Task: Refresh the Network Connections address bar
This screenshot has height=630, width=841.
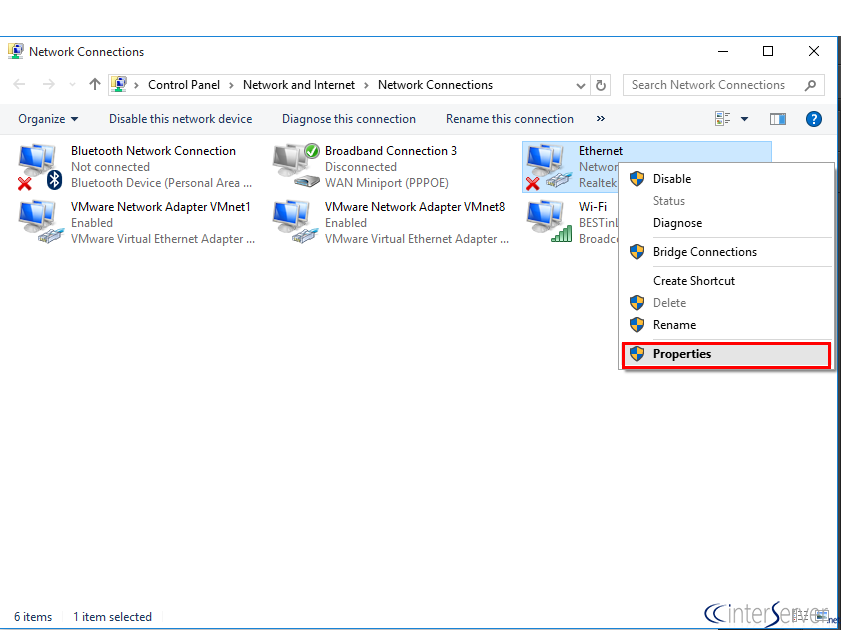Action: click(601, 85)
